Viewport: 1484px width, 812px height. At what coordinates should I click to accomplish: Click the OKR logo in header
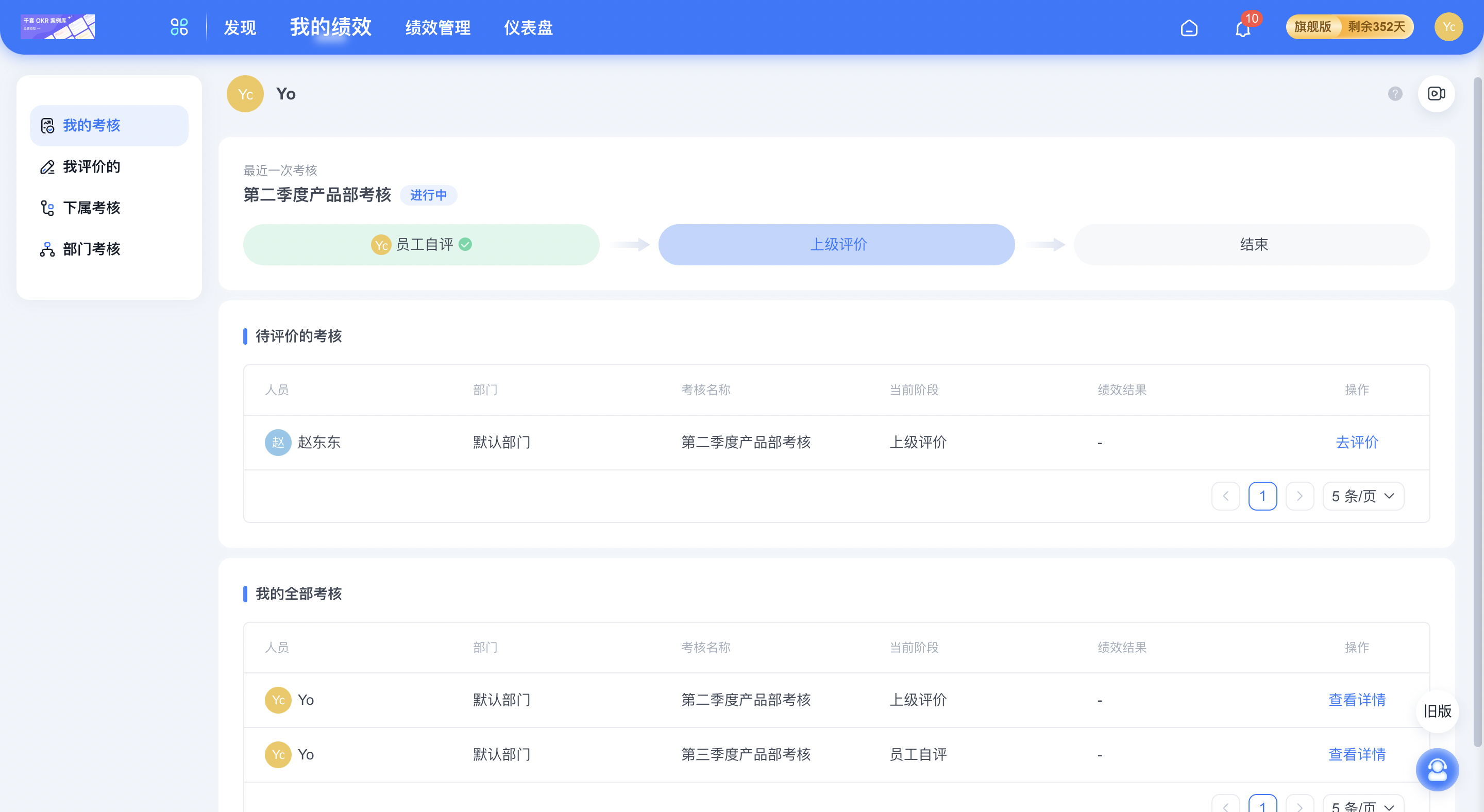(58, 27)
